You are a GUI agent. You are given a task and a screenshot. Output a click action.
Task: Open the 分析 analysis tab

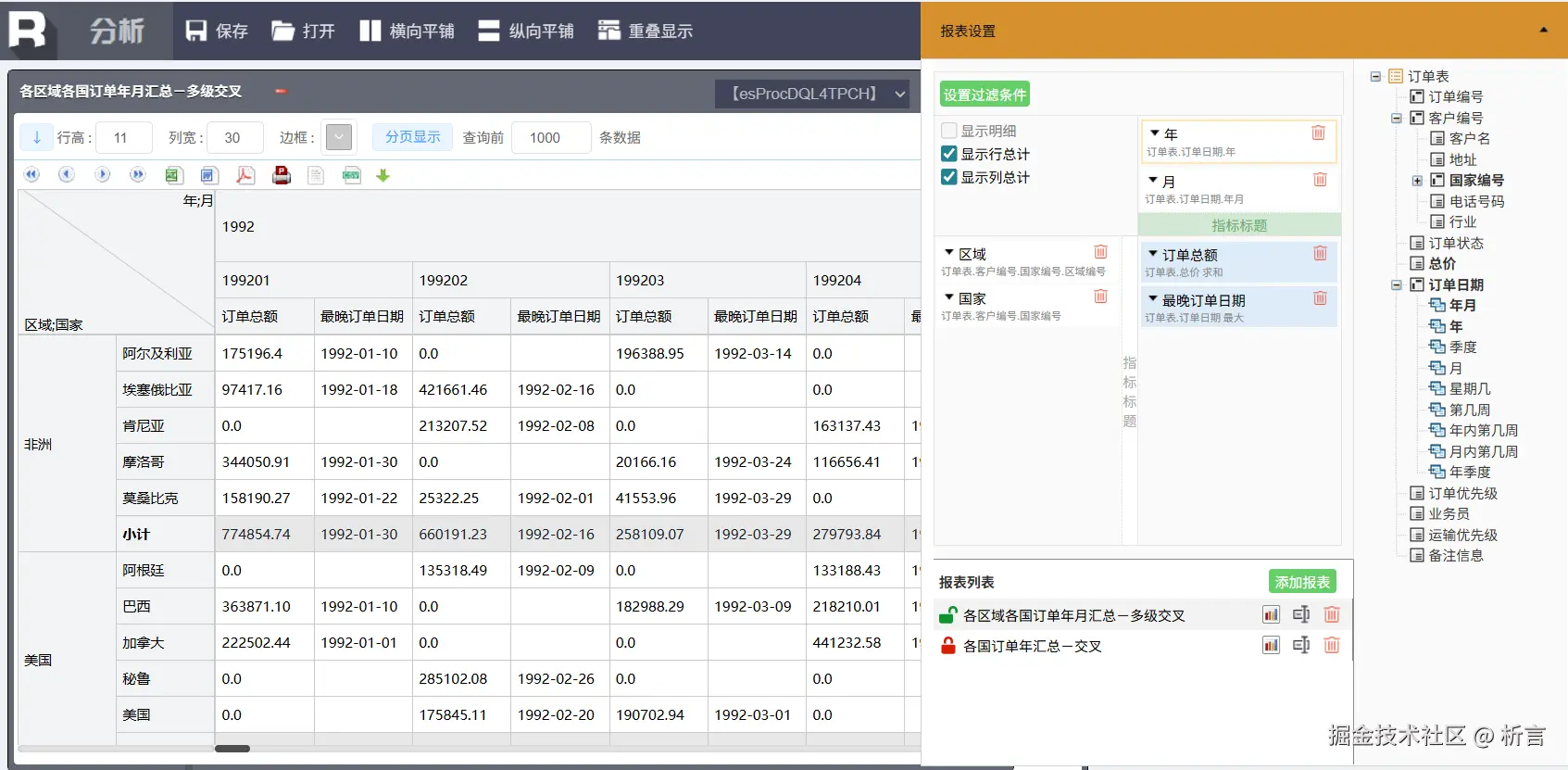tap(117, 31)
